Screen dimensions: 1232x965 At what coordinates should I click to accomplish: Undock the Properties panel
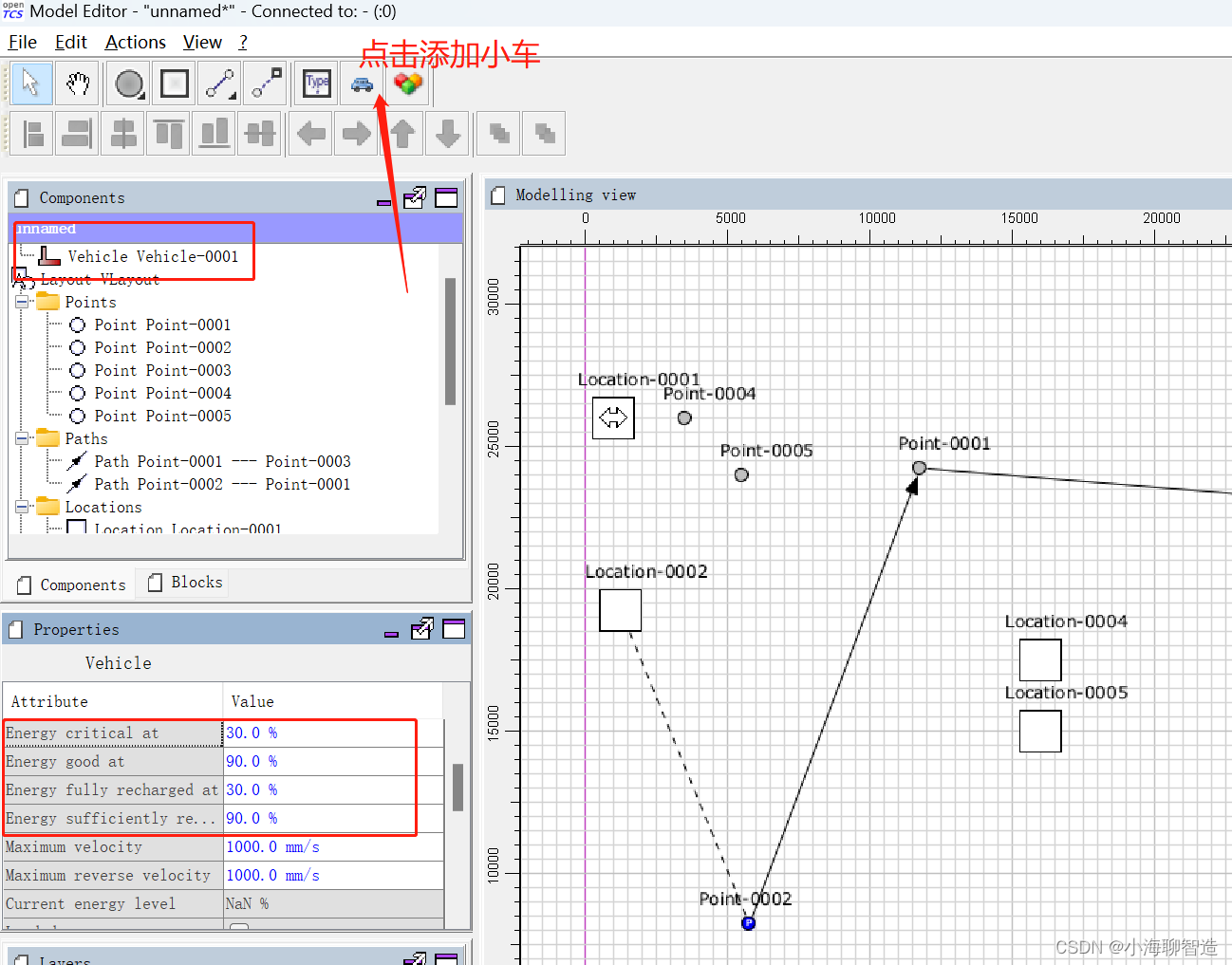click(x=422, y=629)
